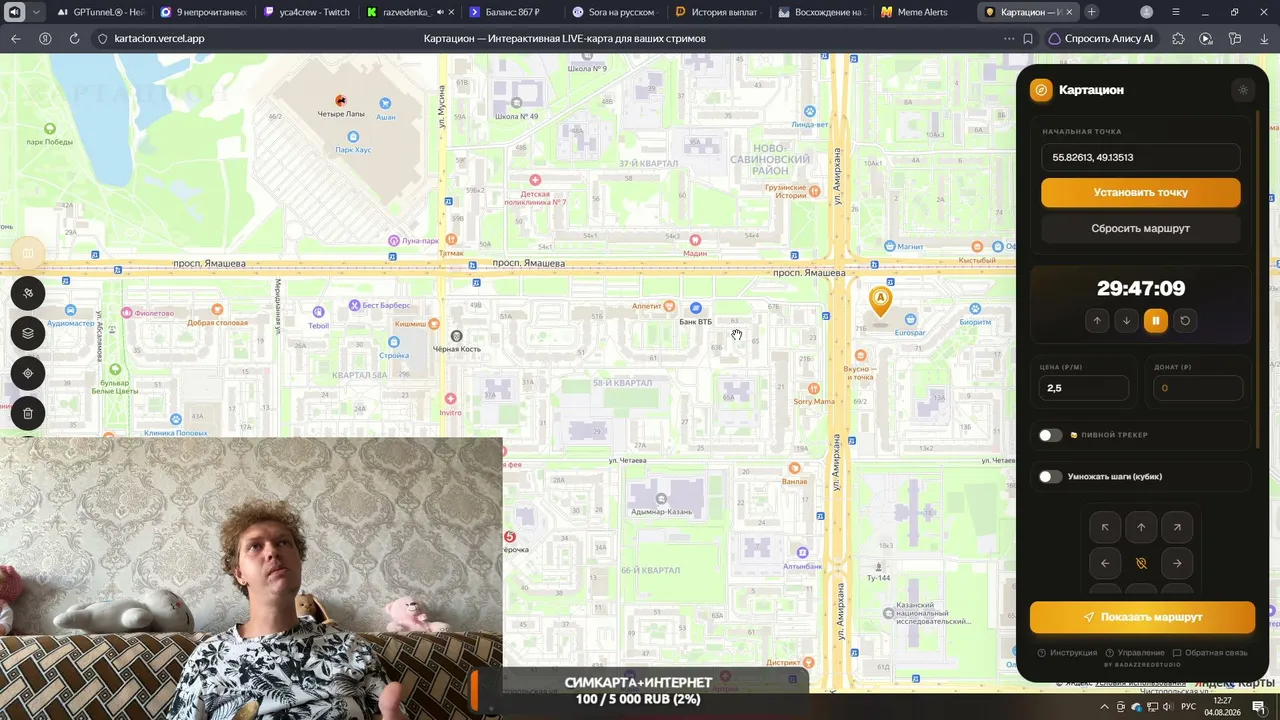1280x720 pixels.
Task: Open the Инструкция link
Action: coord(1068,653)
